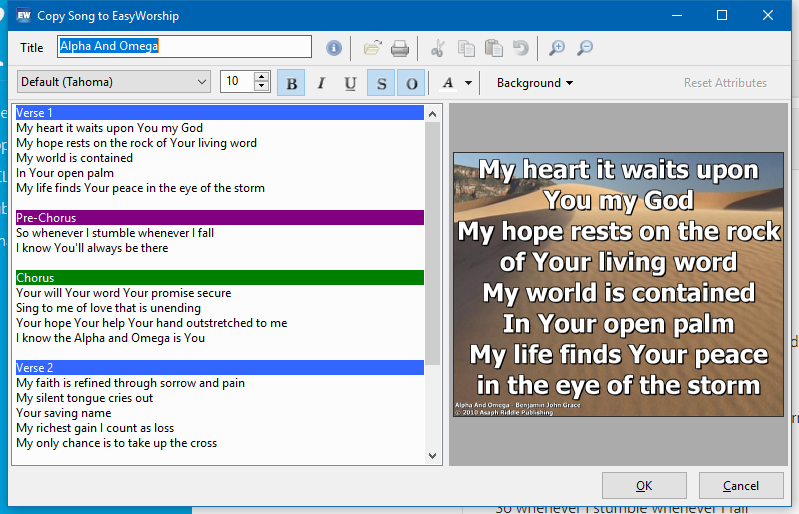The height and width of the screenshot is (514, 799).
Task: Click line 'Sing to me of love that is unending'
Action: click(109, 308)
